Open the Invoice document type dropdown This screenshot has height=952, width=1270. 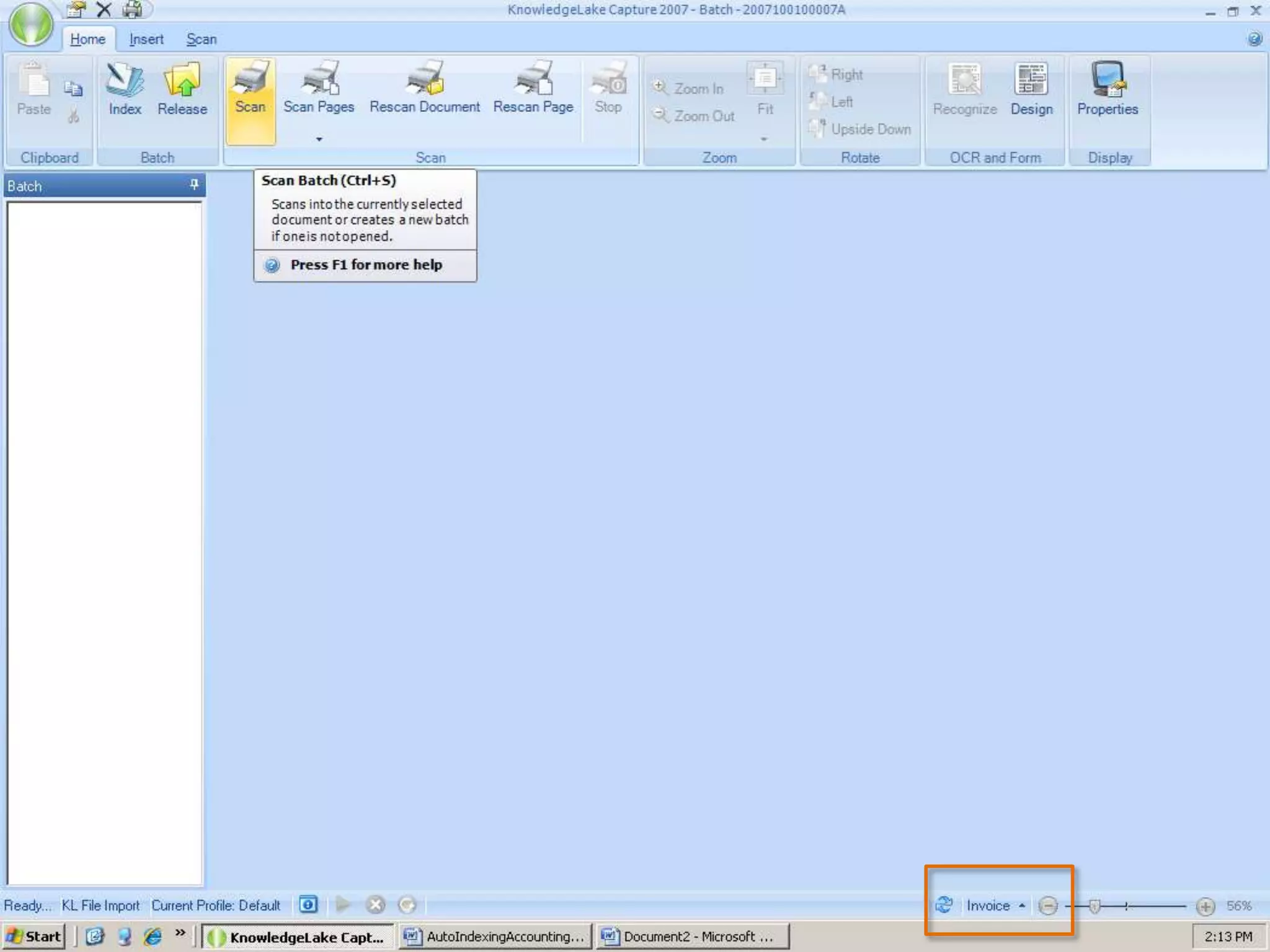995,906
